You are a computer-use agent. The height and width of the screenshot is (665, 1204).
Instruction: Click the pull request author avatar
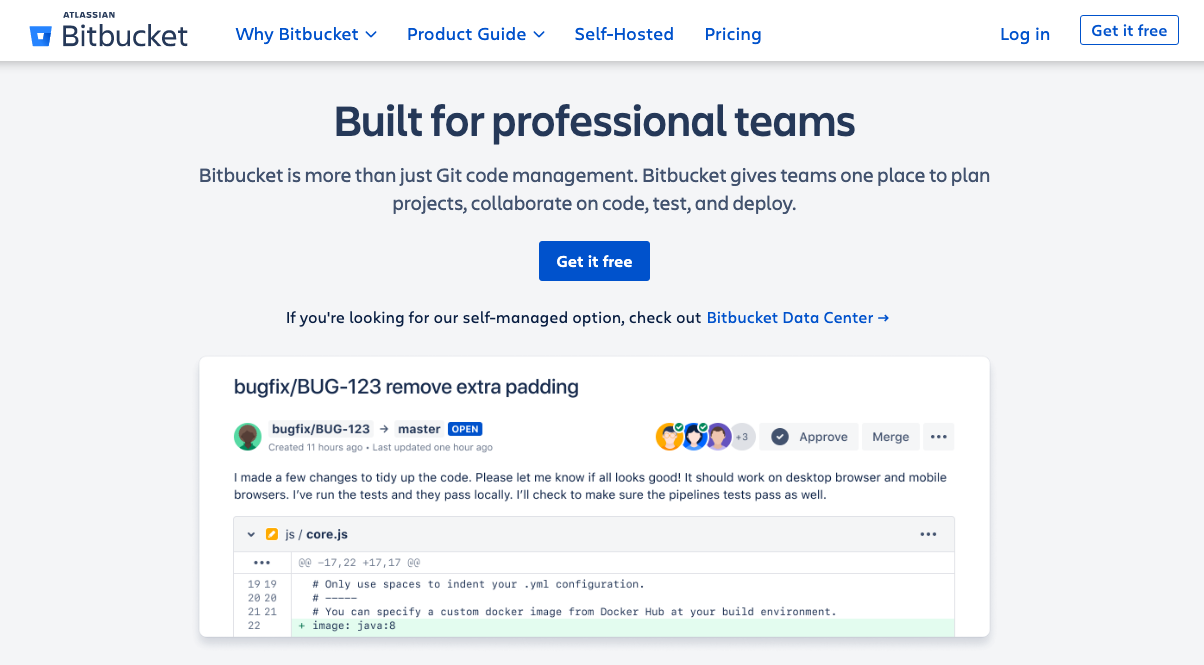point(248,437)
